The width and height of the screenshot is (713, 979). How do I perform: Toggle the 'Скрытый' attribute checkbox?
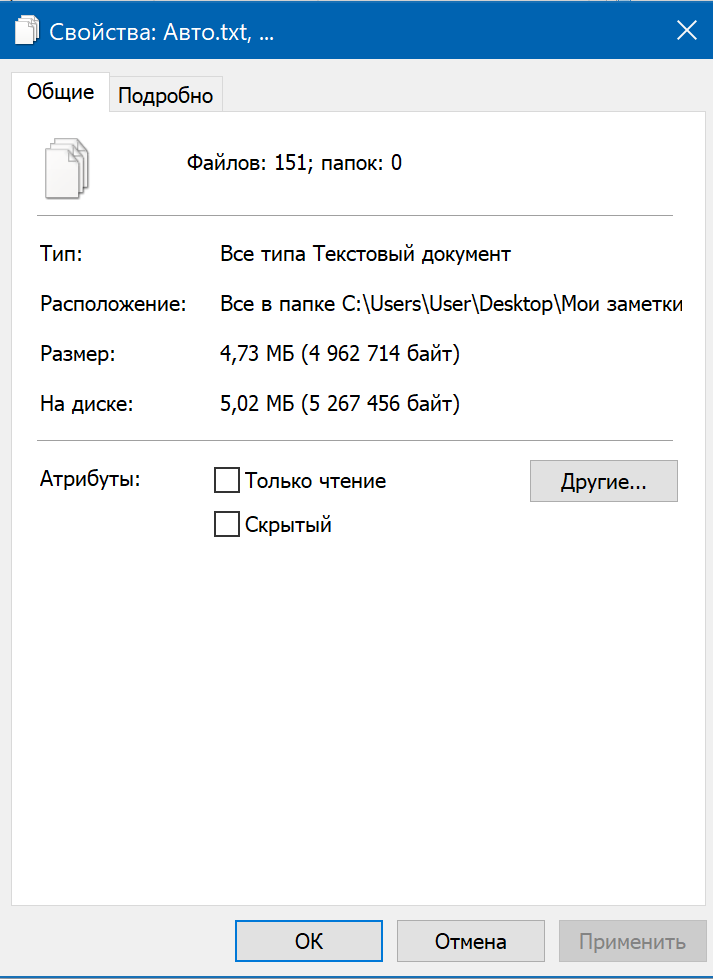(228, 524)
